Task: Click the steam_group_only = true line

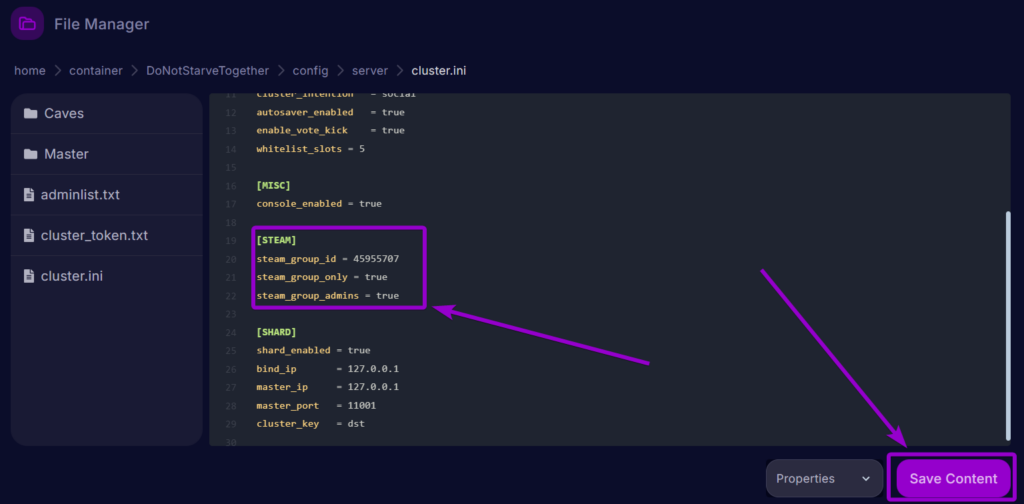Action: [x=321, y=277]
